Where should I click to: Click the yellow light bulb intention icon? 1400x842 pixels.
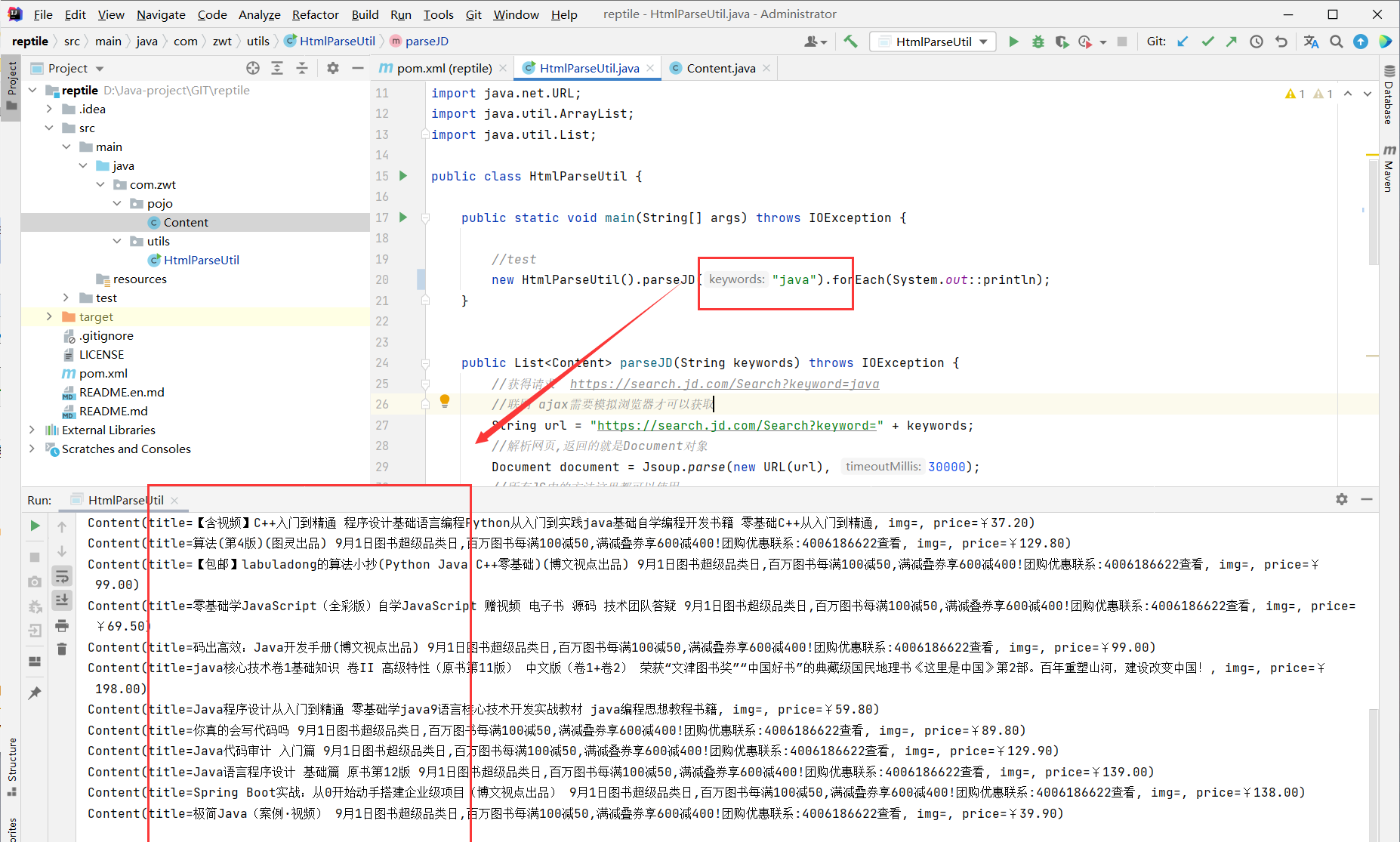tap(445, 401)
